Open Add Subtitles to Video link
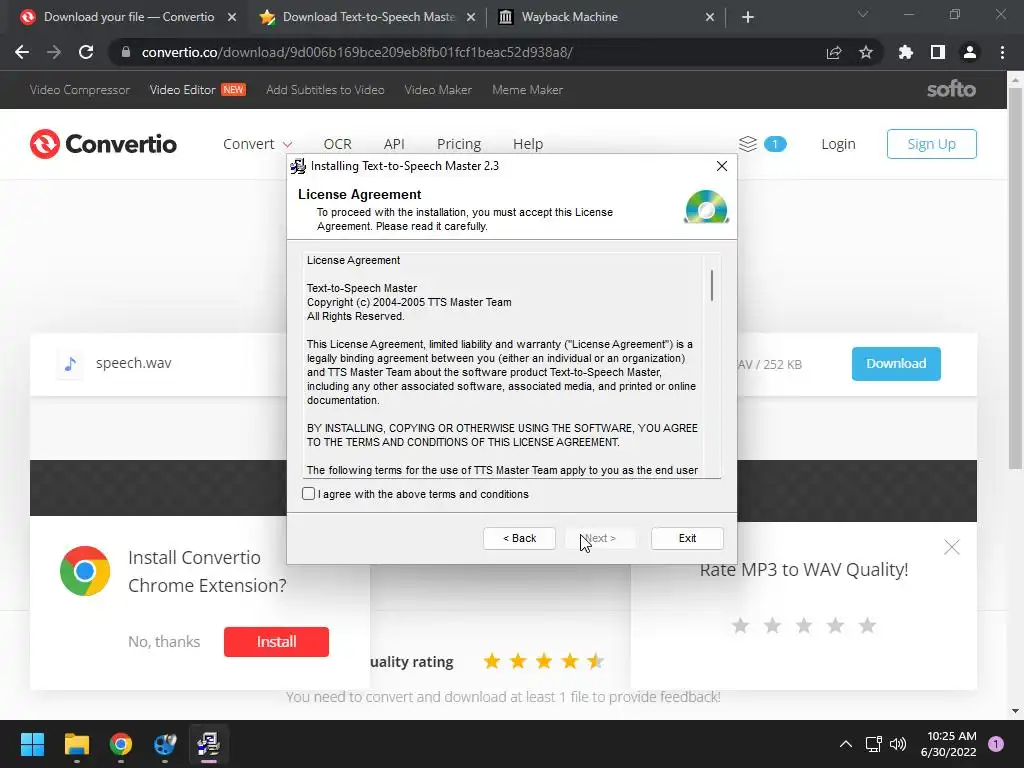The image size is (1024, 768). [325, 89]
